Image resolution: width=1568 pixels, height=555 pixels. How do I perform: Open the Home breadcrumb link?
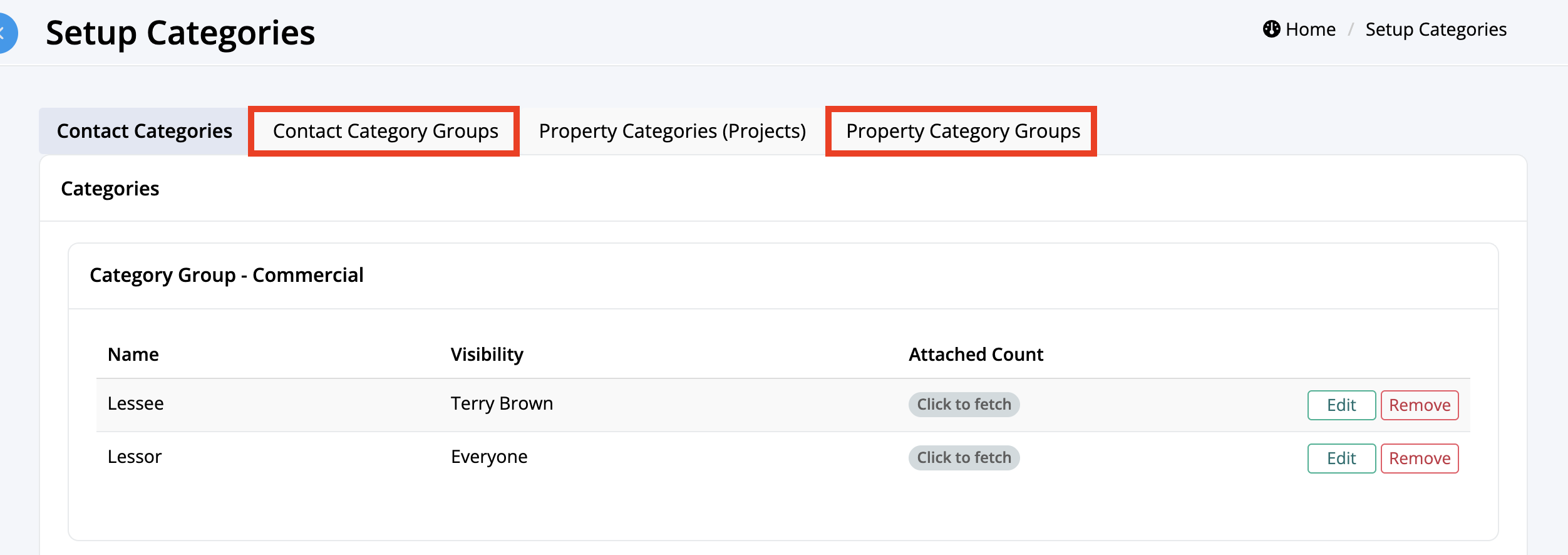[1310, 29]
